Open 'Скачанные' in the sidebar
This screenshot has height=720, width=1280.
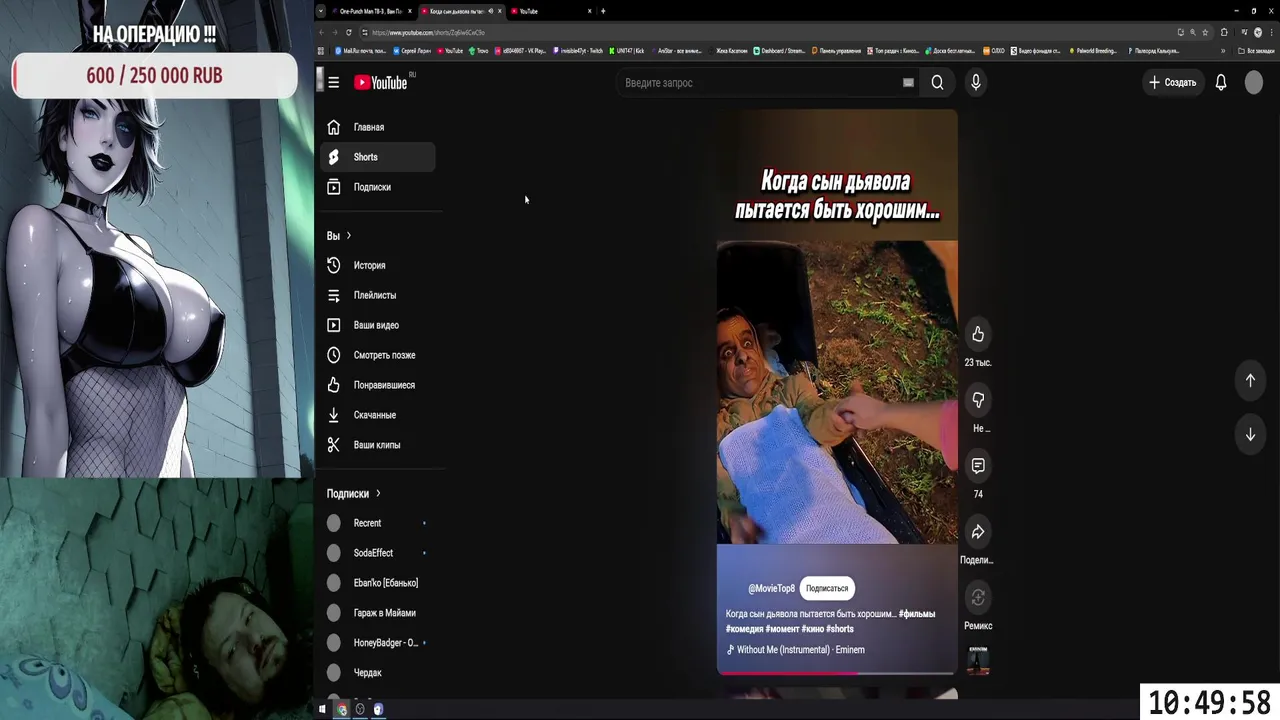point(378,415)
